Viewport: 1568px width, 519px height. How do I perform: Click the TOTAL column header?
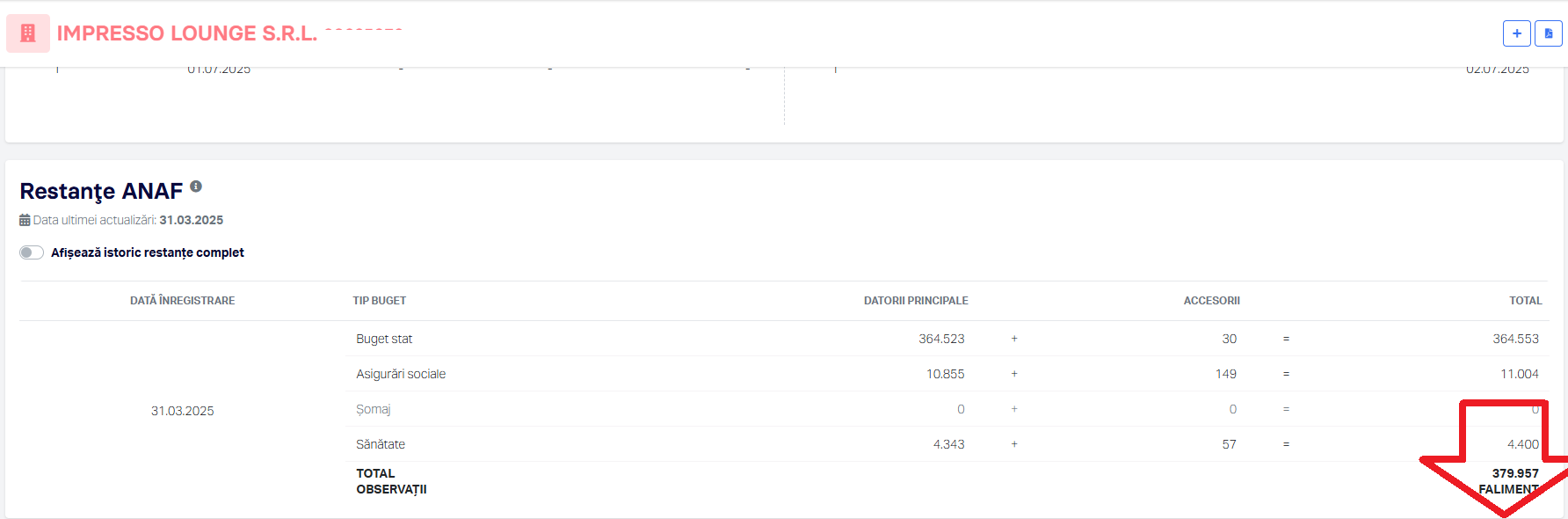point(1525,301)
